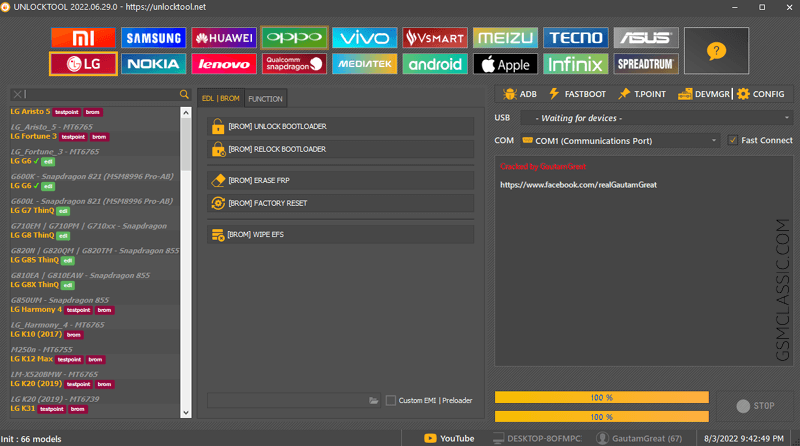This screenshot has height=446, width=800.
Task: Choose the Tecno brand logo
Action: 576,38
